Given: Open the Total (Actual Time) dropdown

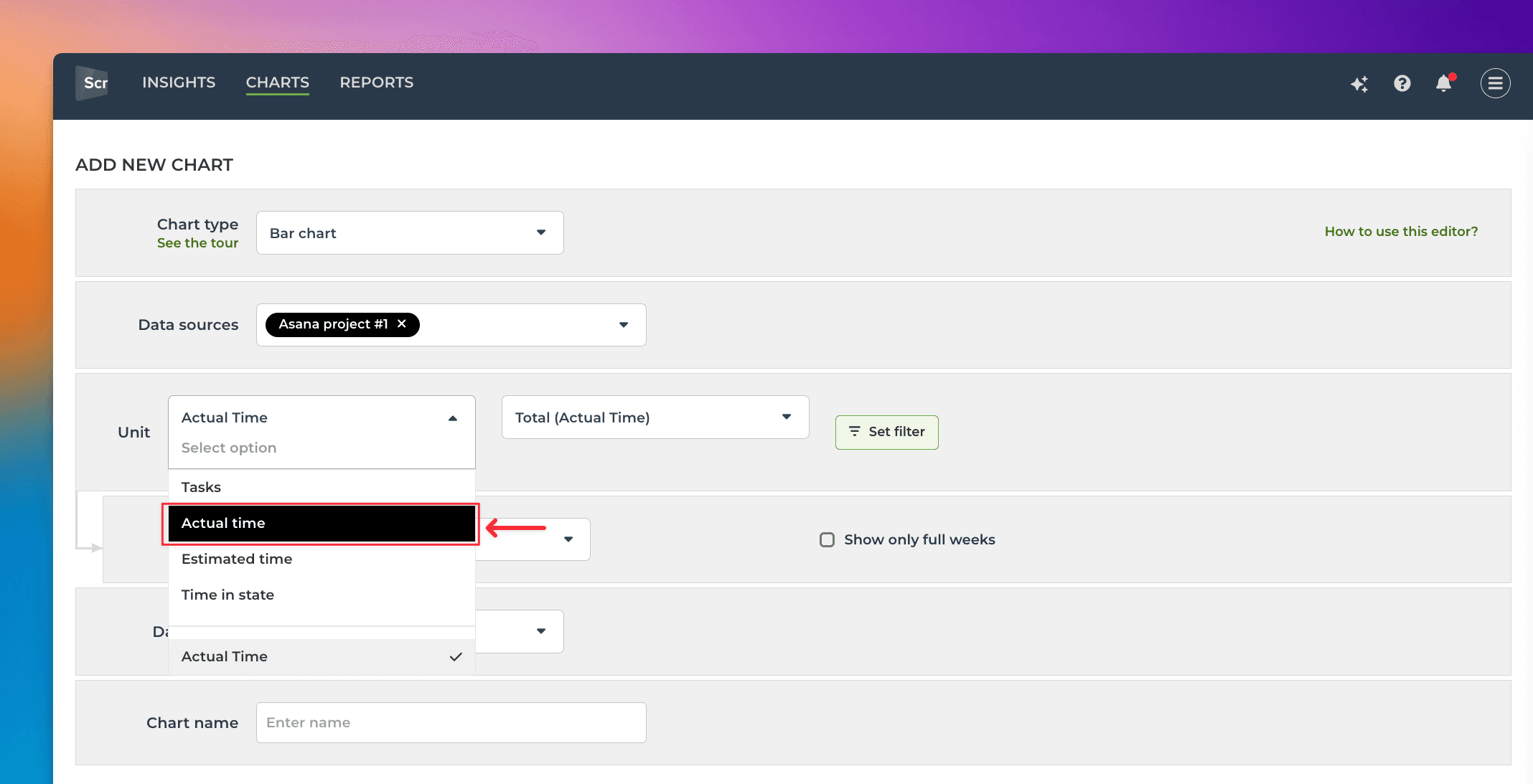Looking at the screenshot, I should pos(655,417).
